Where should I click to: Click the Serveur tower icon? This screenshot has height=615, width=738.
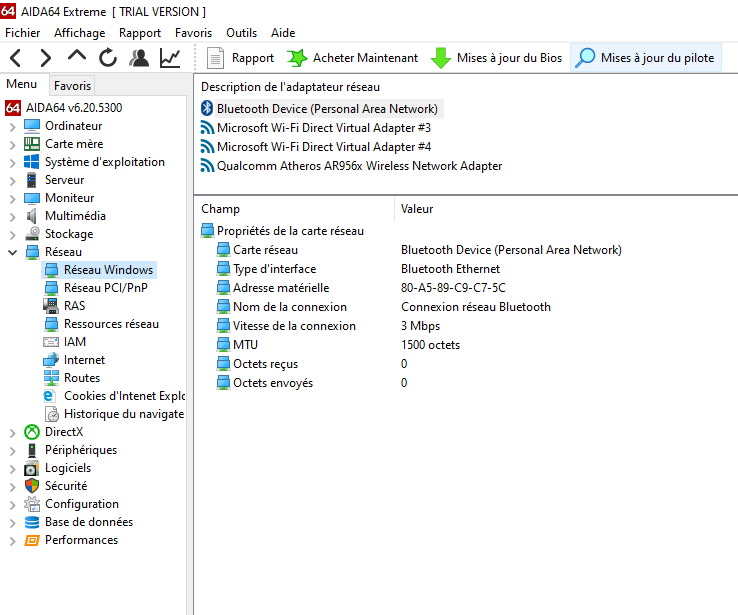(32, 180)
